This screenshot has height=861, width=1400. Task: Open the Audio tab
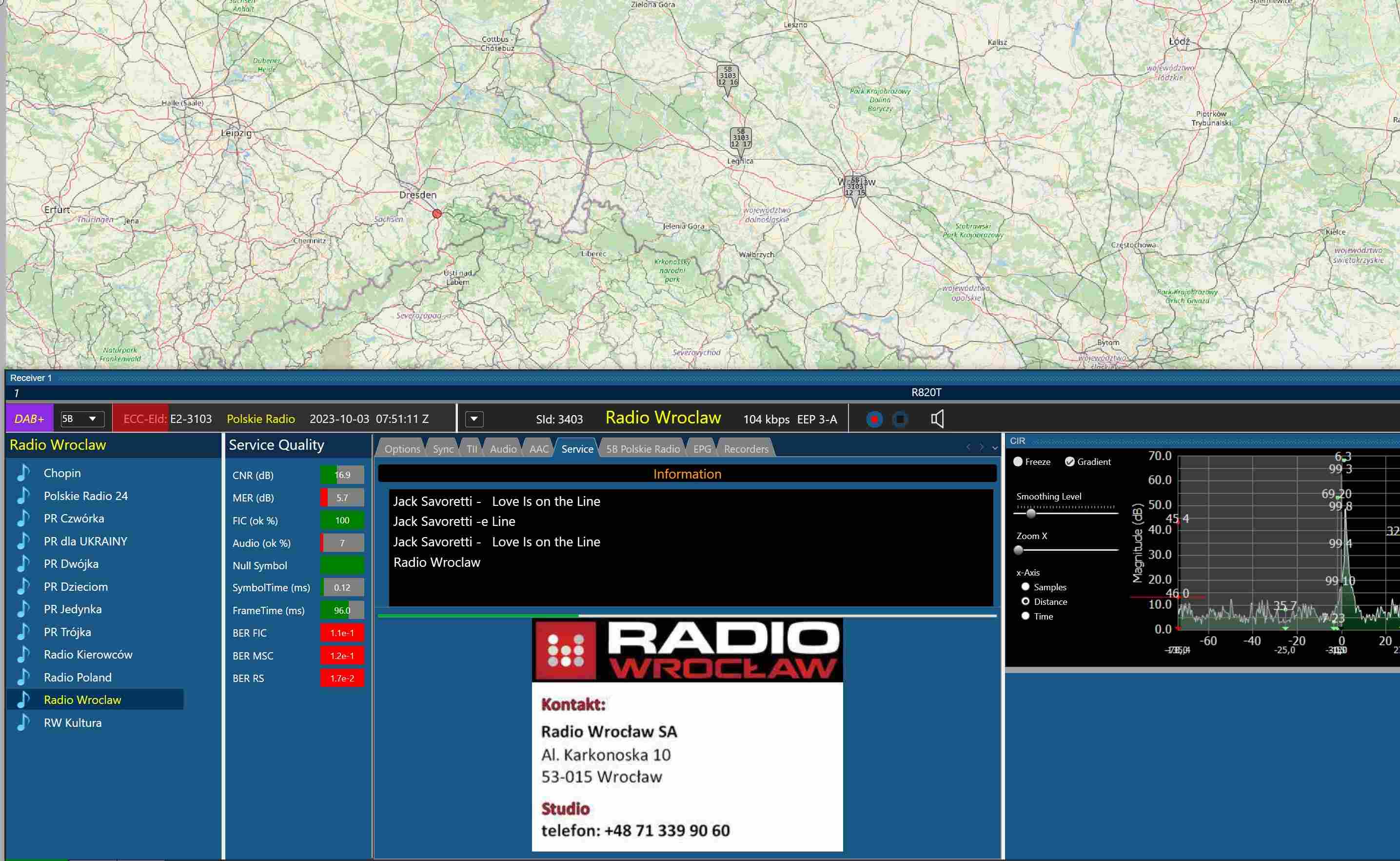[503, 449]
